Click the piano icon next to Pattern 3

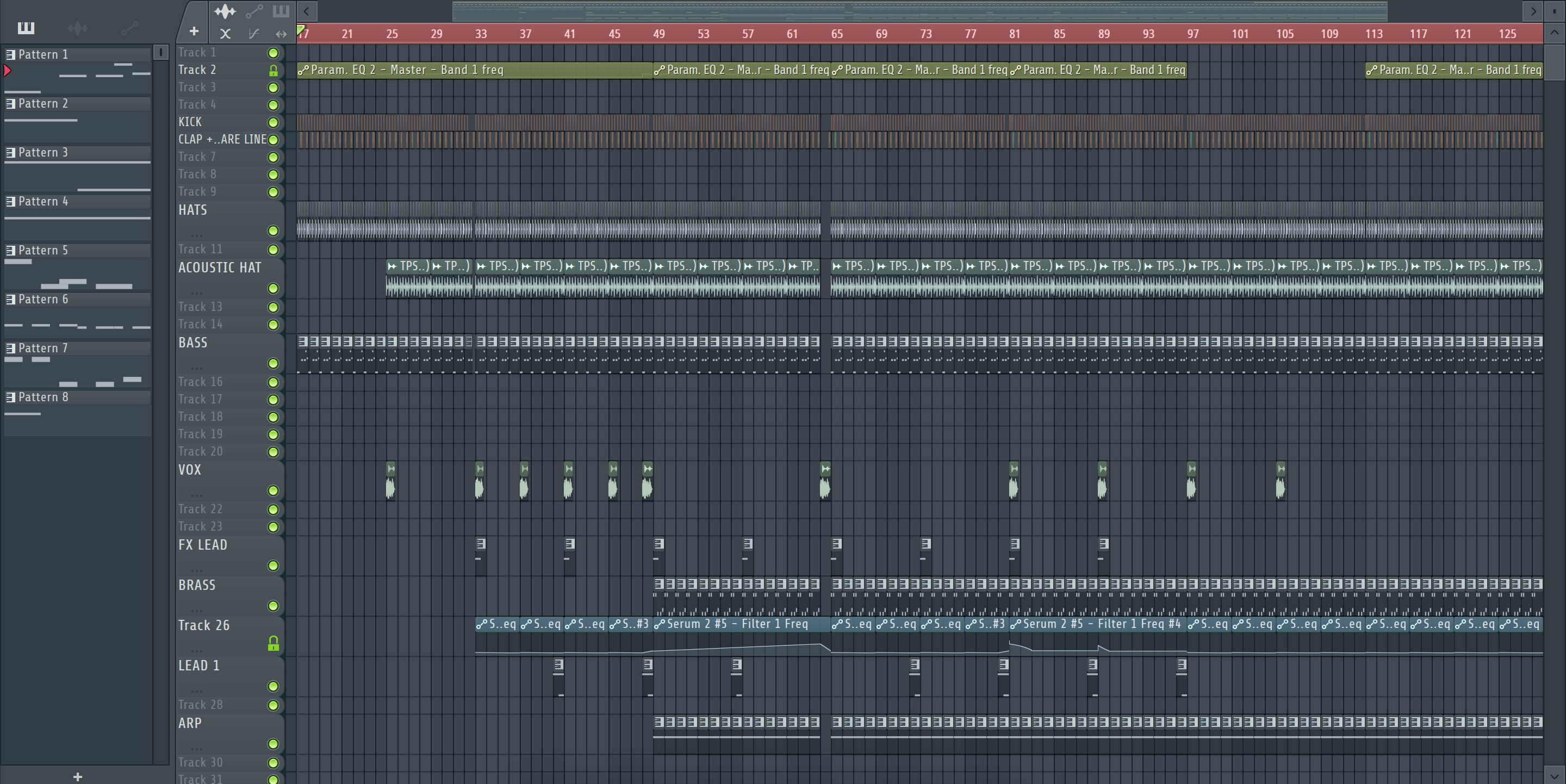point(10,153)
